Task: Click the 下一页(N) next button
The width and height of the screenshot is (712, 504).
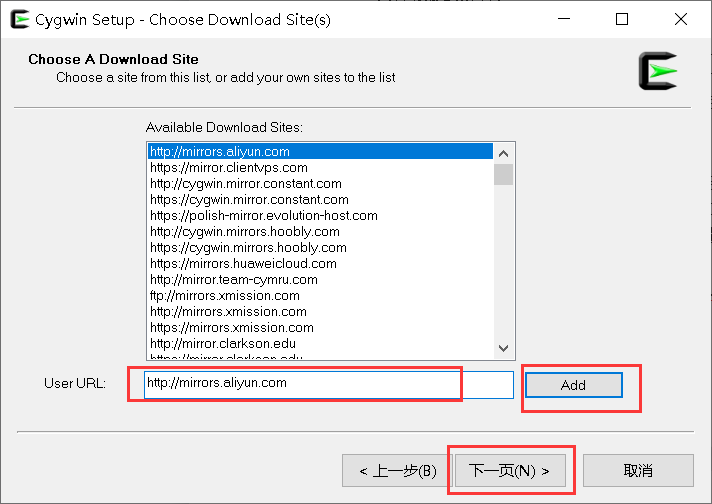Action: (x=510, y=471)
